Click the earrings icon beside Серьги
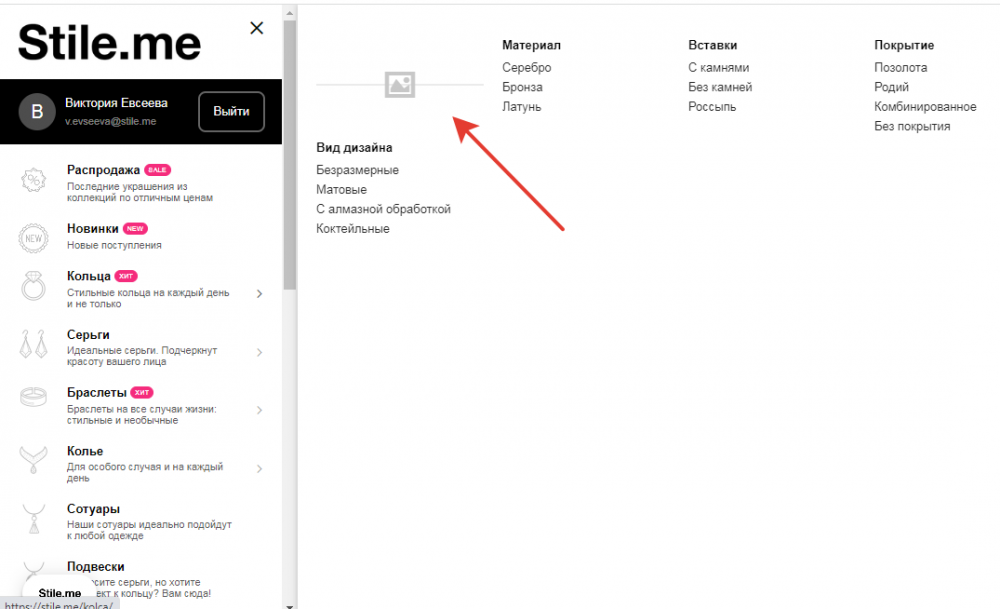Image resolution: width=1000 pixels, height=609 pixels. point(34,345)
